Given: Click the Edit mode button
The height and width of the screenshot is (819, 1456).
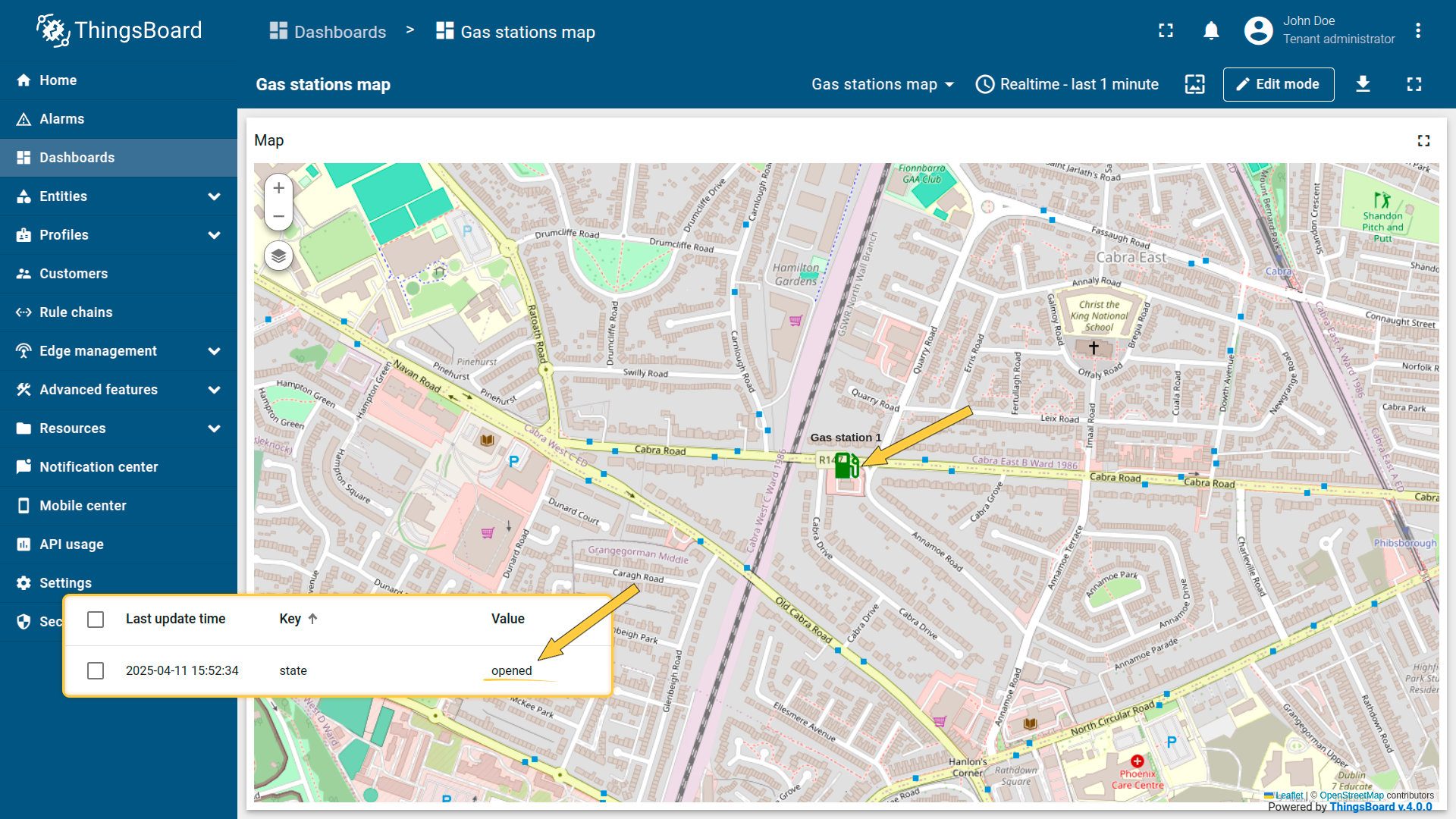Looking at the screenshot, I should tap(1278, 84).
